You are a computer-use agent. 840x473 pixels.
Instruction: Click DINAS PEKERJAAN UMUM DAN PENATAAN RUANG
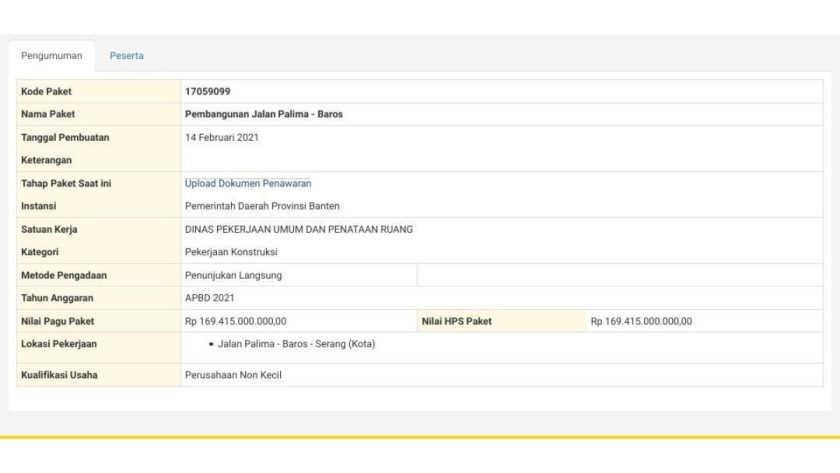299,229
